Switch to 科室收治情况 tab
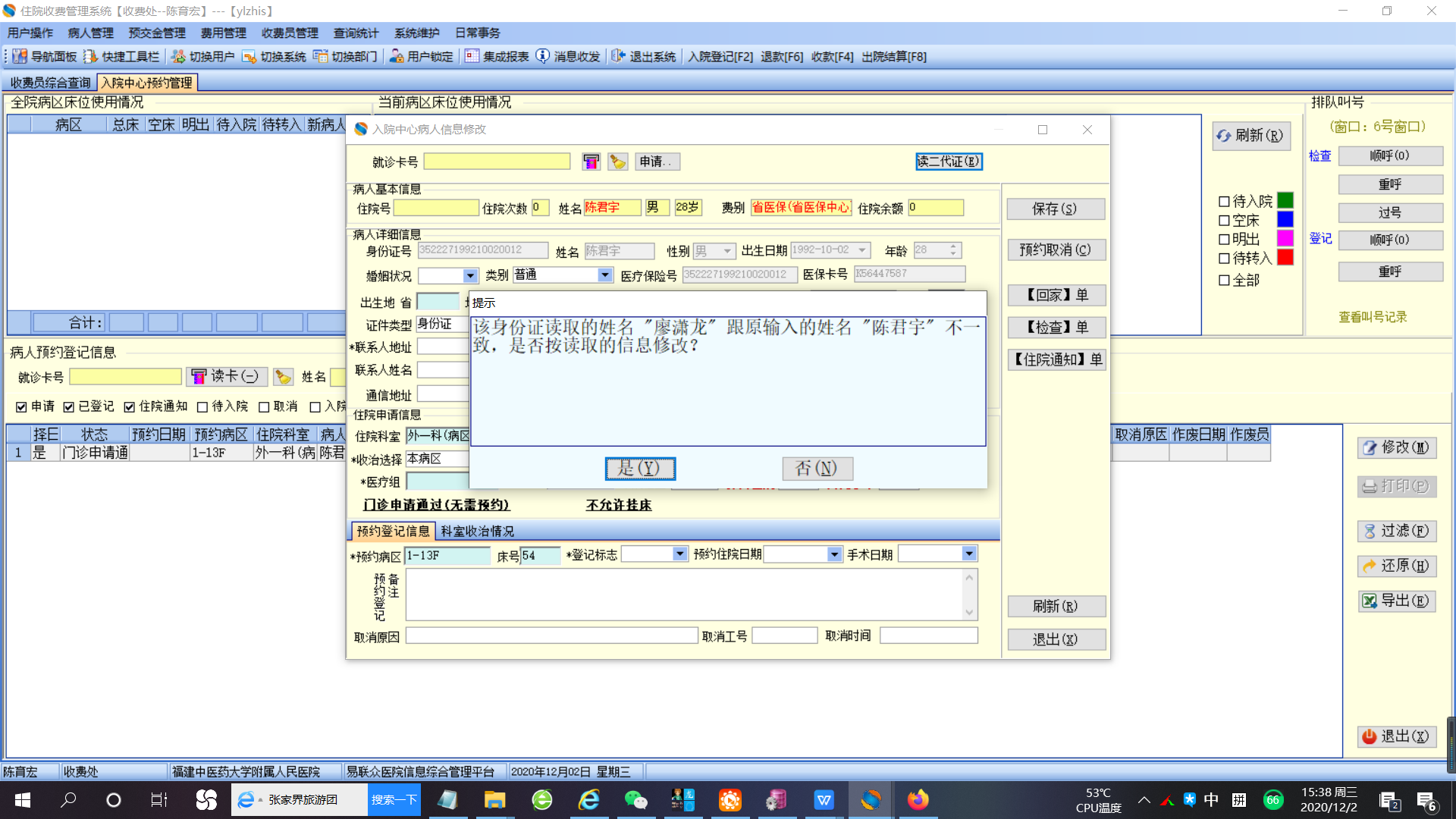1456x819 pixels. (x=477, y=532)
